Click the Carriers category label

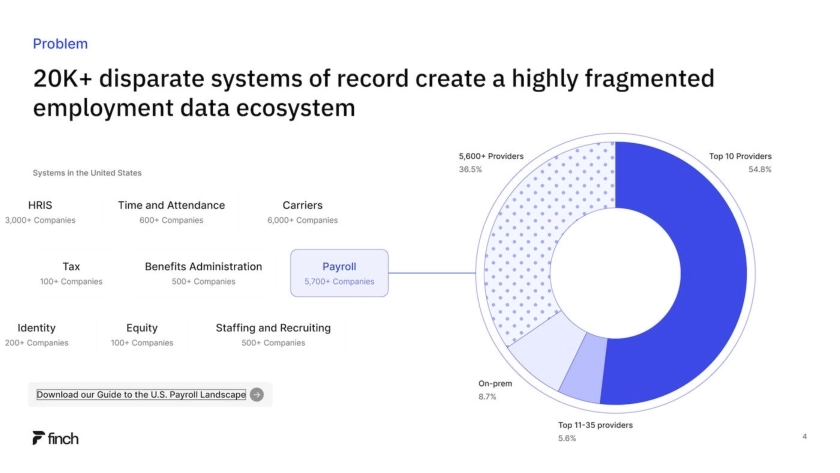302,206
